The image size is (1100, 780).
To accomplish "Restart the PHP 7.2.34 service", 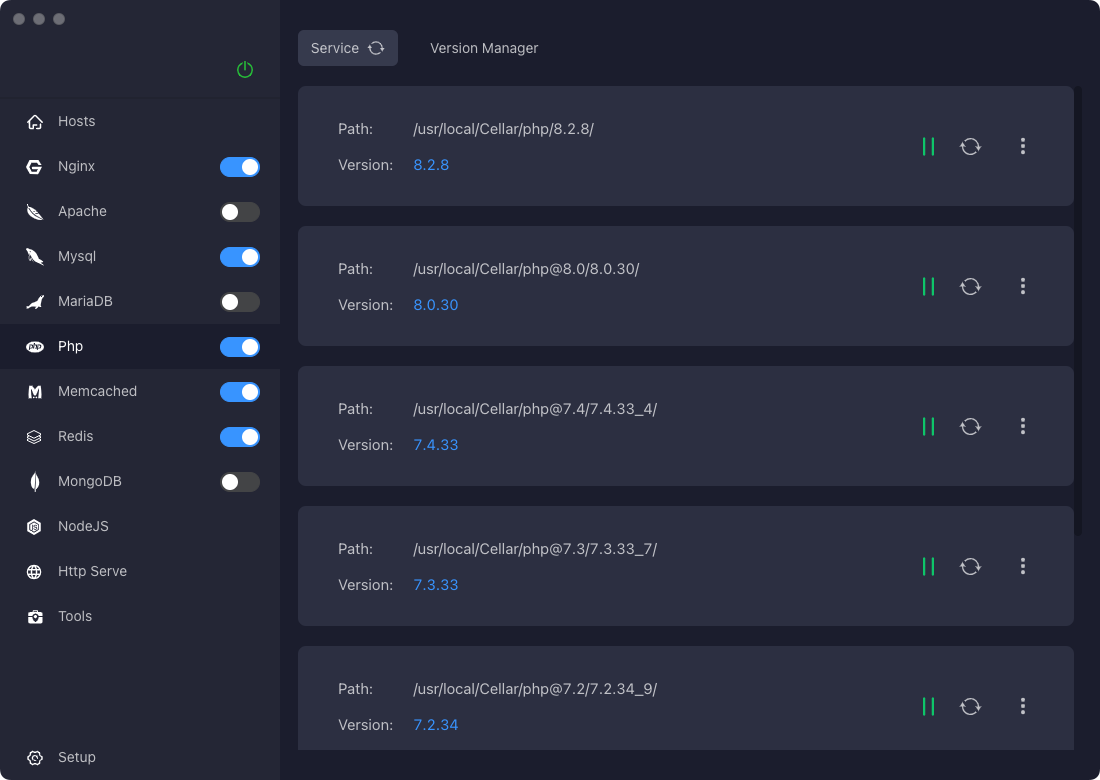I will pos(970,706).
